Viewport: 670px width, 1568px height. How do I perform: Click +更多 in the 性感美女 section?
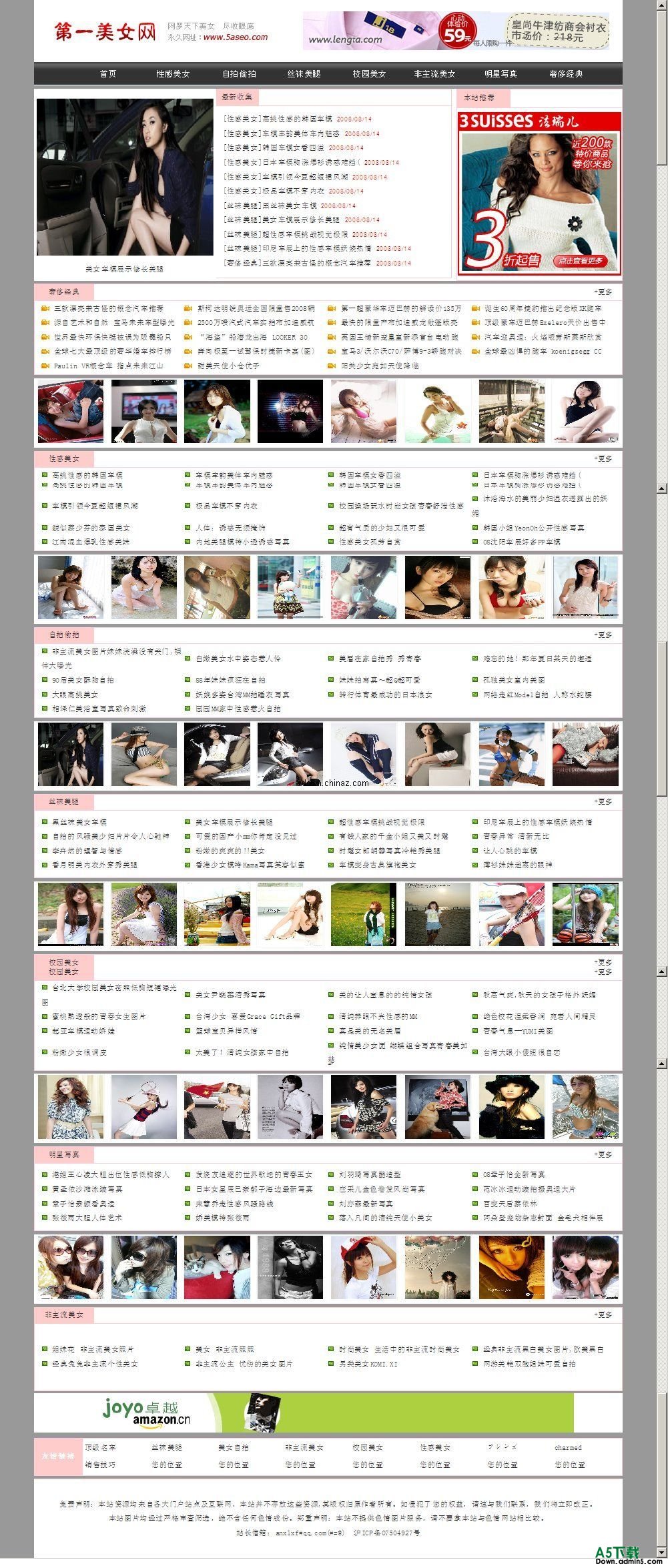(x=603, y=459)
